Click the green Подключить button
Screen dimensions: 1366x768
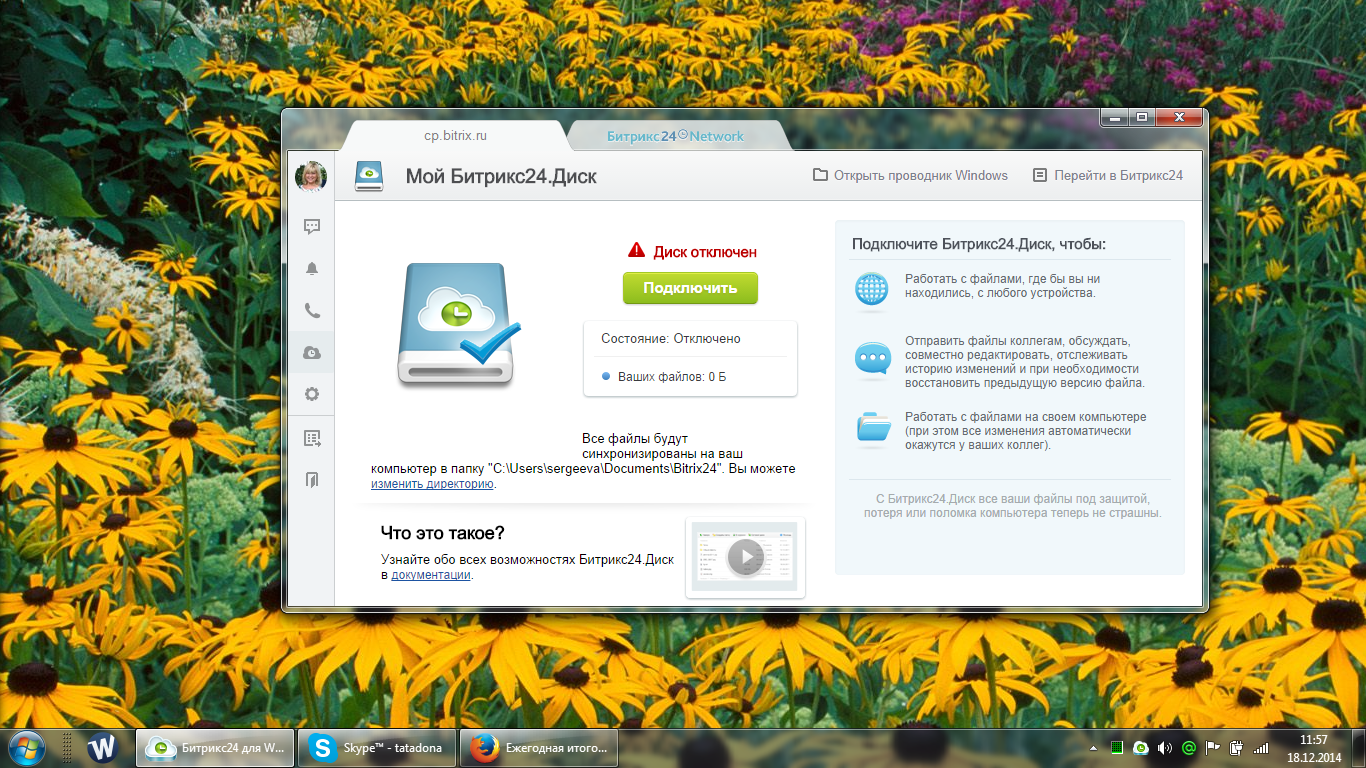[690, 288]
